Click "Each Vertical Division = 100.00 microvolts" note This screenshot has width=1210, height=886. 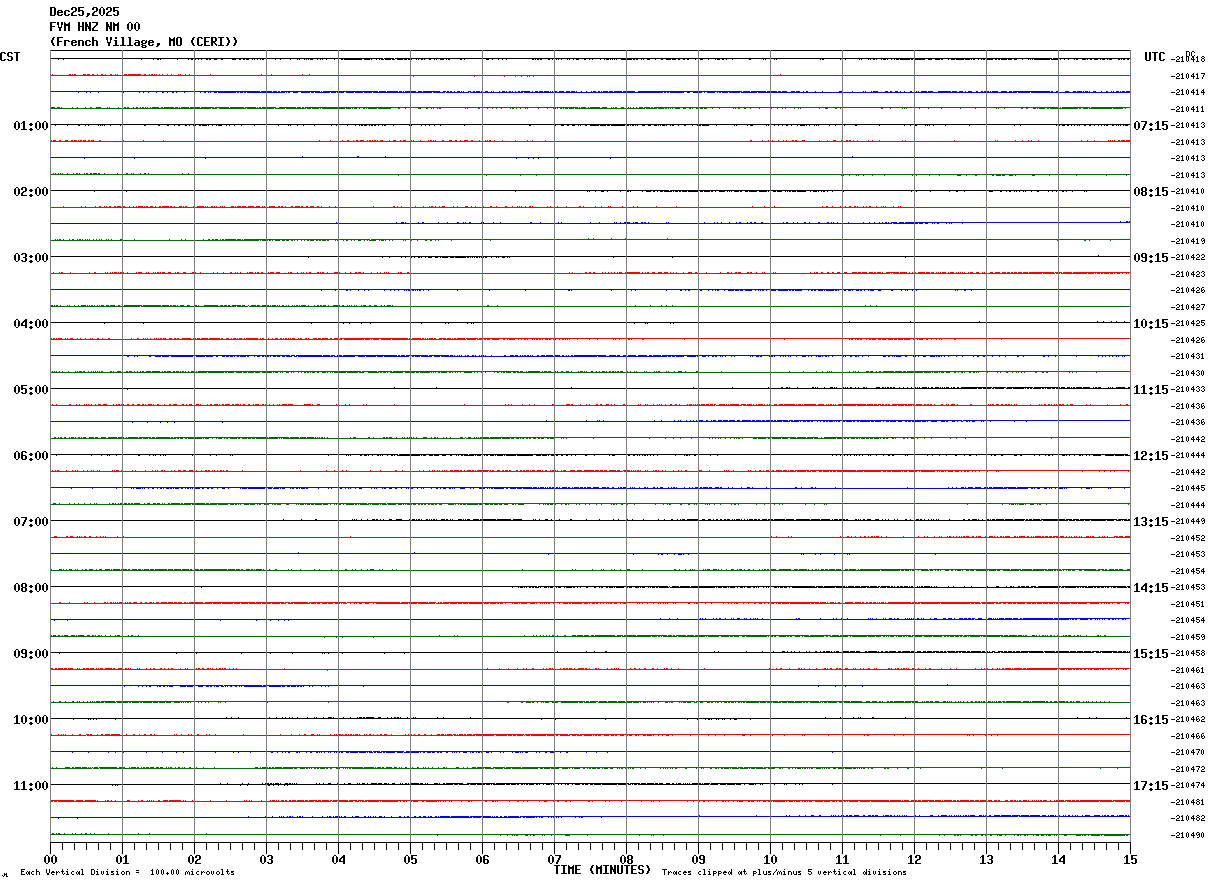127,872
